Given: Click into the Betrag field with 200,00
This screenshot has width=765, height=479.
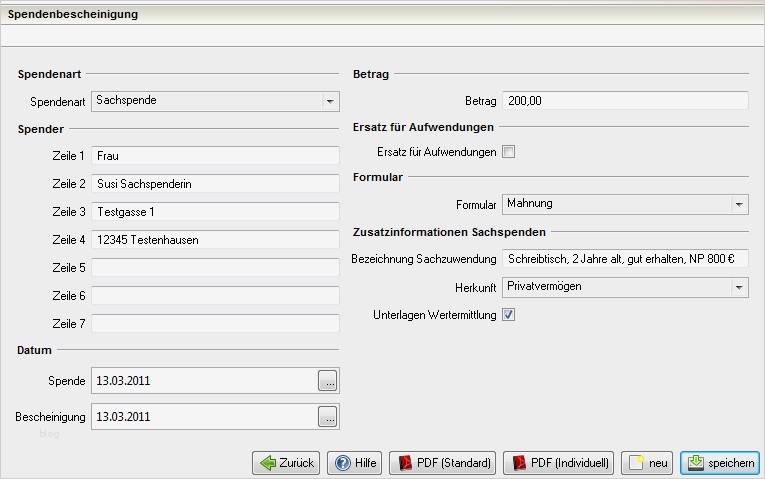Looking at the screenshot, I should click(x=625, y=100).
